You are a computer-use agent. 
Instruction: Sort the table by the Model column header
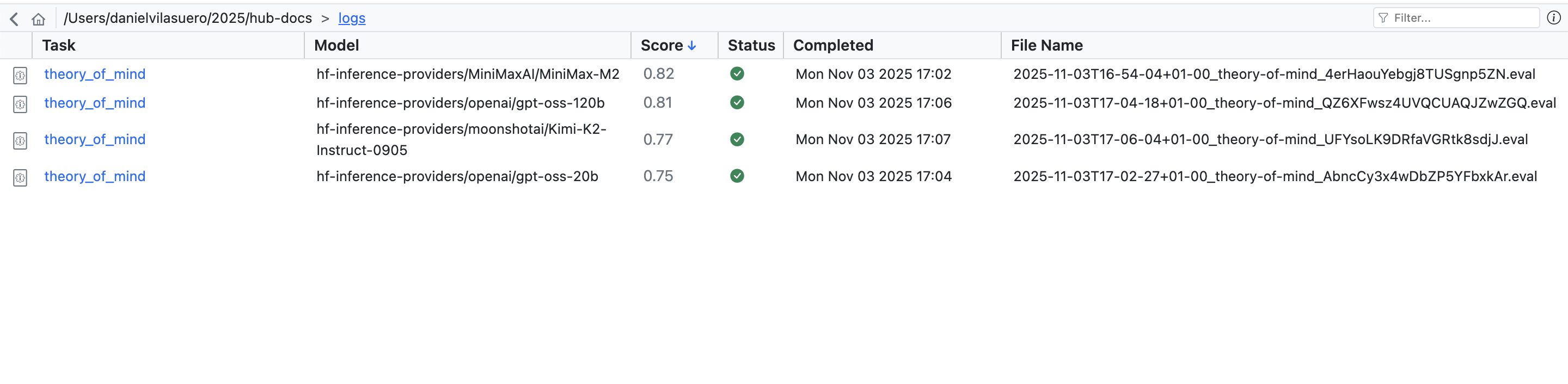[336, 45]
